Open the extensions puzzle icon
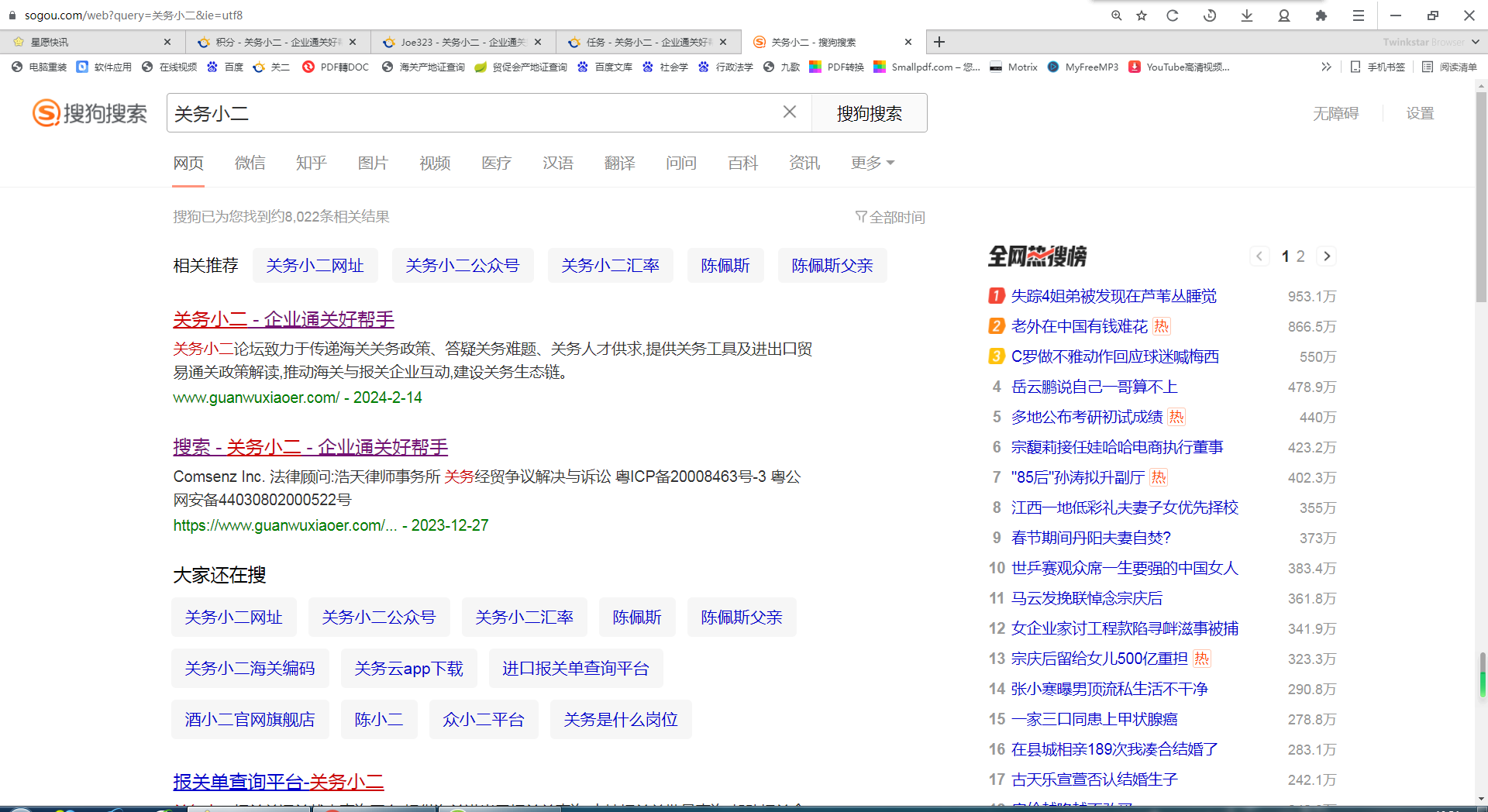This screenshot has height=812, width=1488. (1321, 15)
